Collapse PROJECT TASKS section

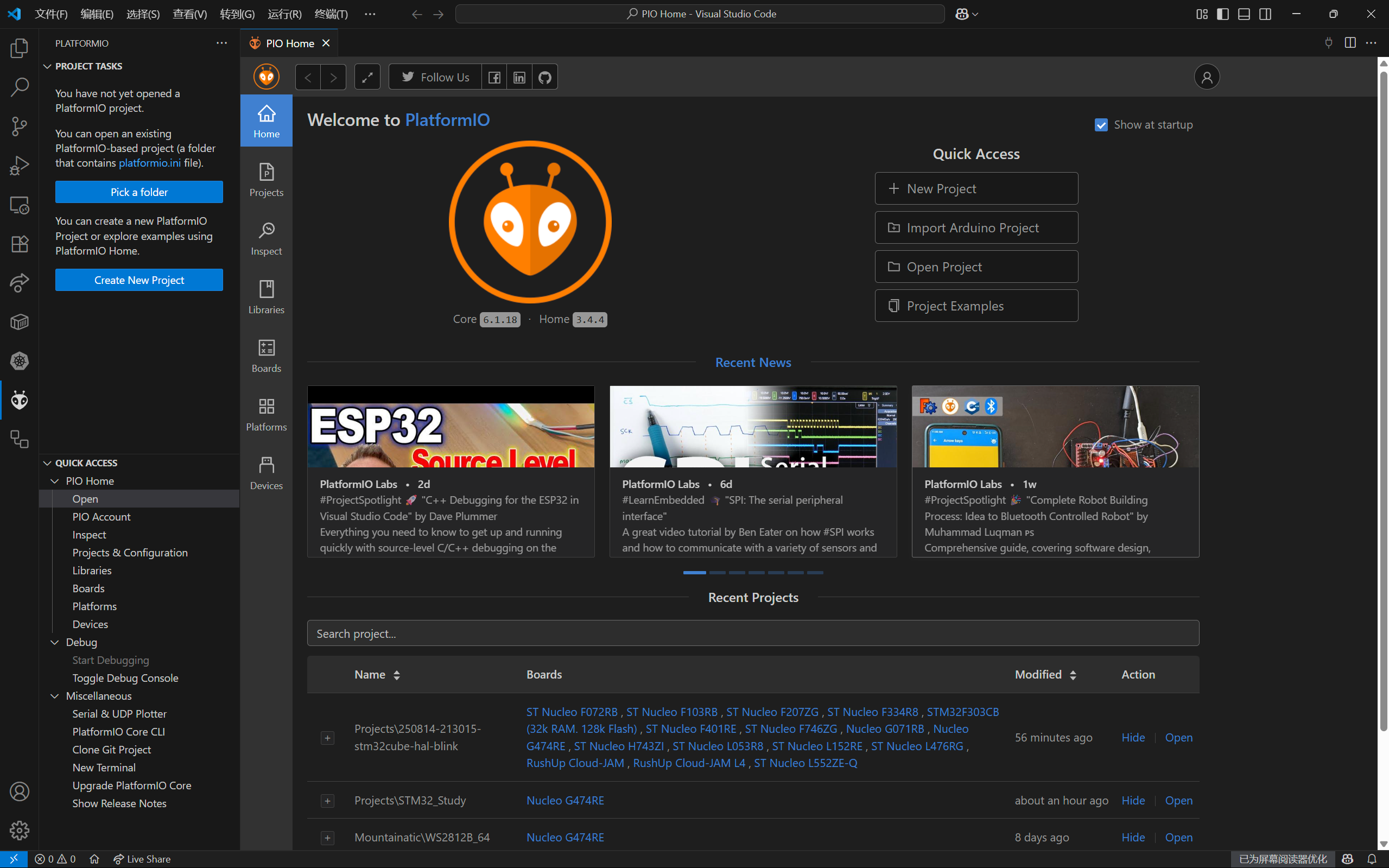click(x=48, y=67)
